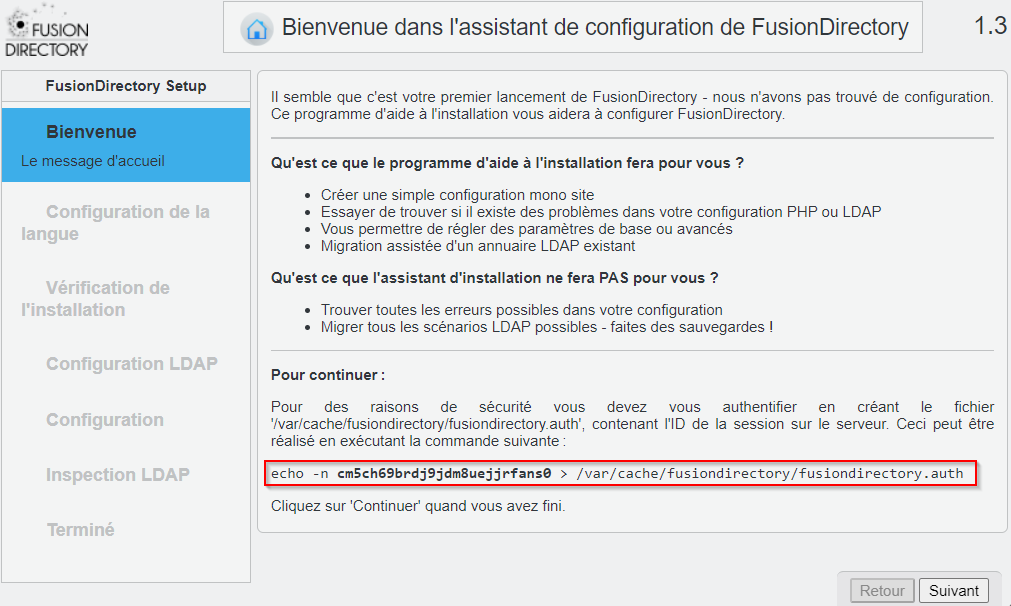
Task: Click the session ID cm5ch69brdj9jdm8uejjrfans0
Action: (444, 473)
